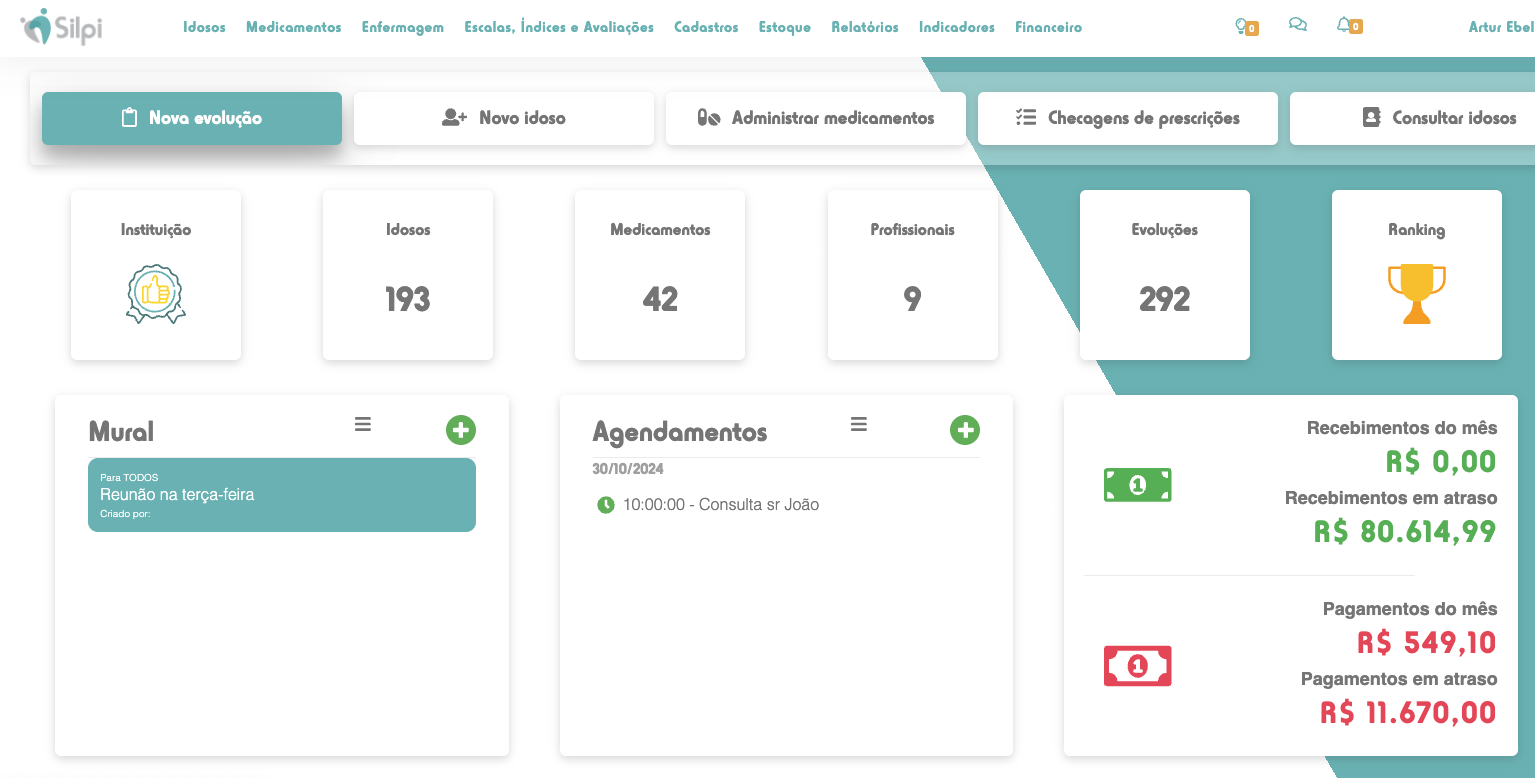Open the Artur Ebel user menu
1535x778 pixels.
point(1500,27)
